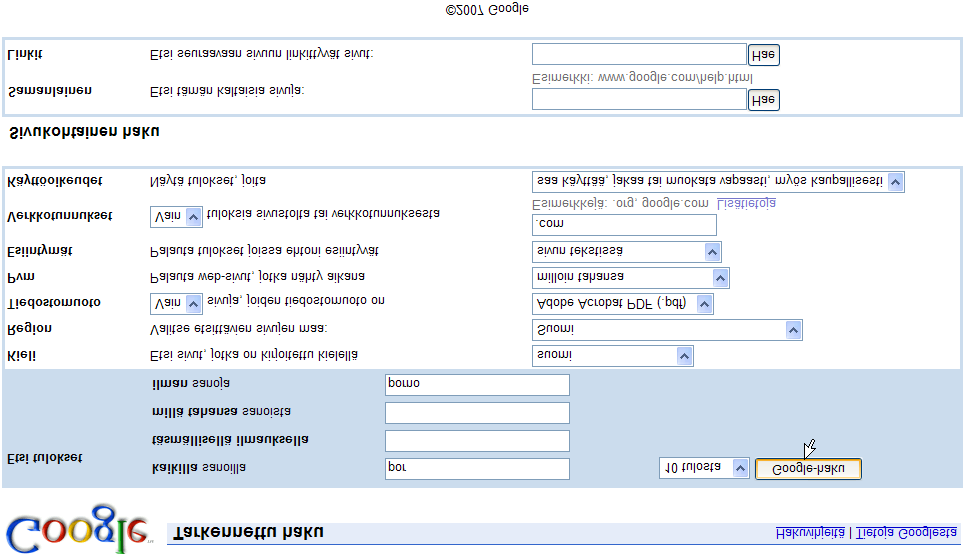The width and height of the screenshot is (966, 558).
Task: Click the 'kaikilla sanoilla' input field
Action: (477, 469)
